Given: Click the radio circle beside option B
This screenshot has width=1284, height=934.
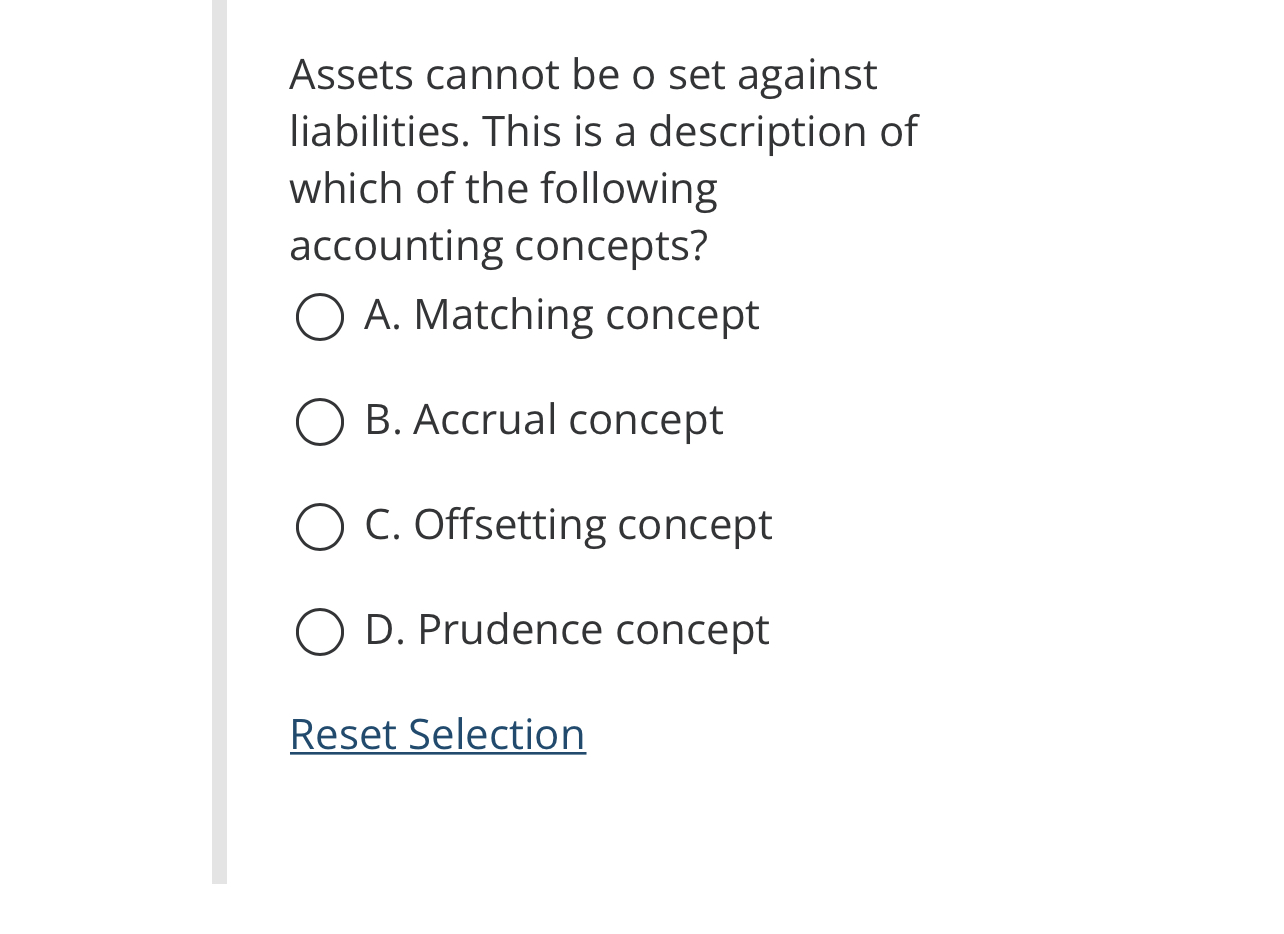Looking at the screenshot, I should (x=318, y=422).
